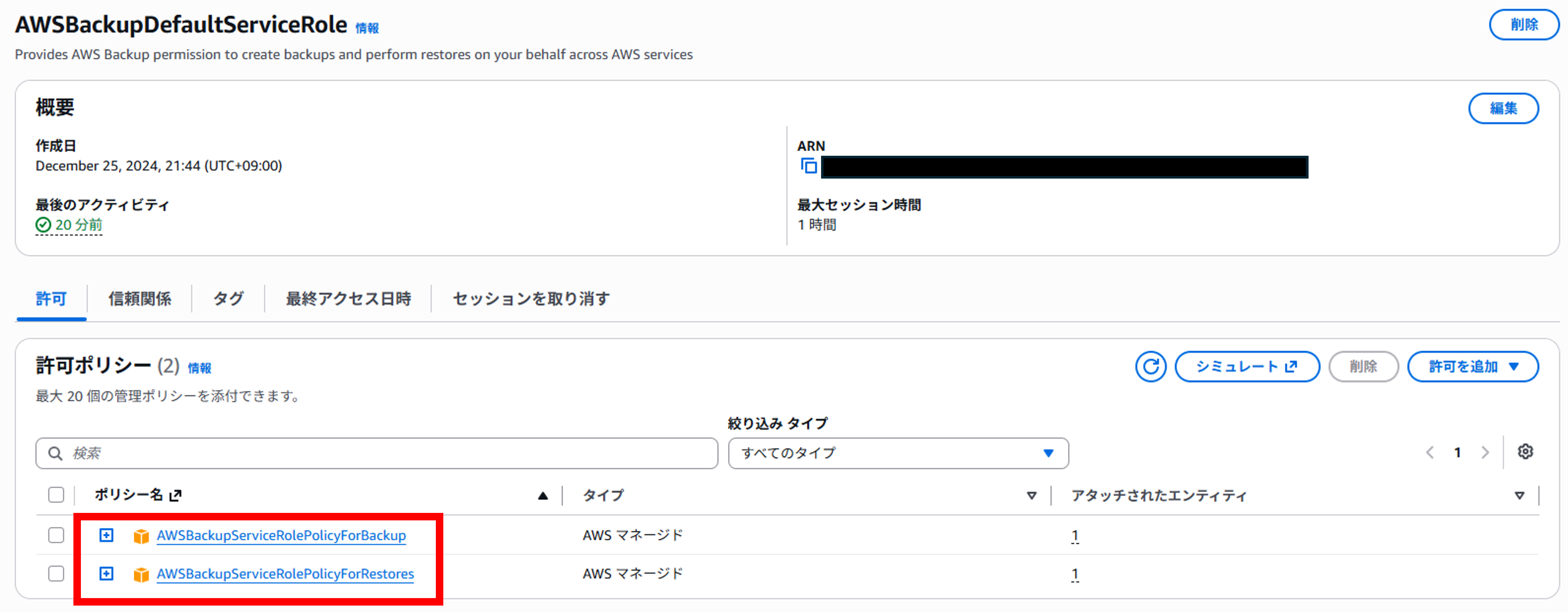1568x612 pixels.
Task: Expand the AWSBackupServiceRolePolicyForBackup policy details
Action: (107, 535)
